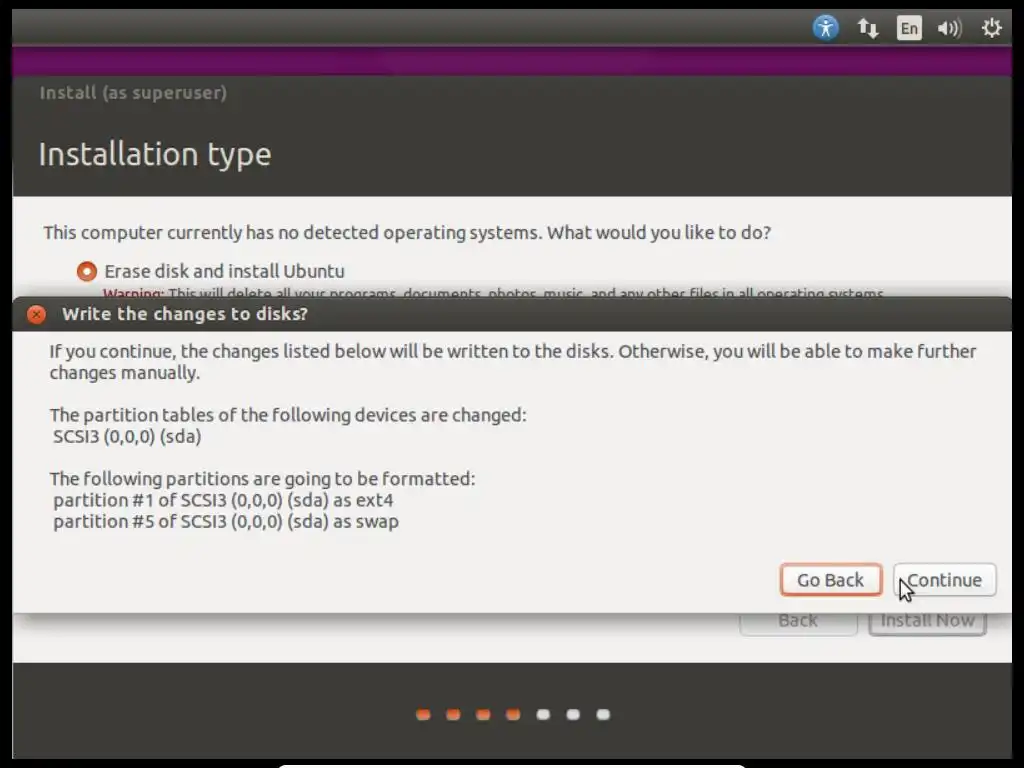Open the power and system gear menu
Screen dimensions: 1024x768
pyautogui.click(x=991, y=28)
